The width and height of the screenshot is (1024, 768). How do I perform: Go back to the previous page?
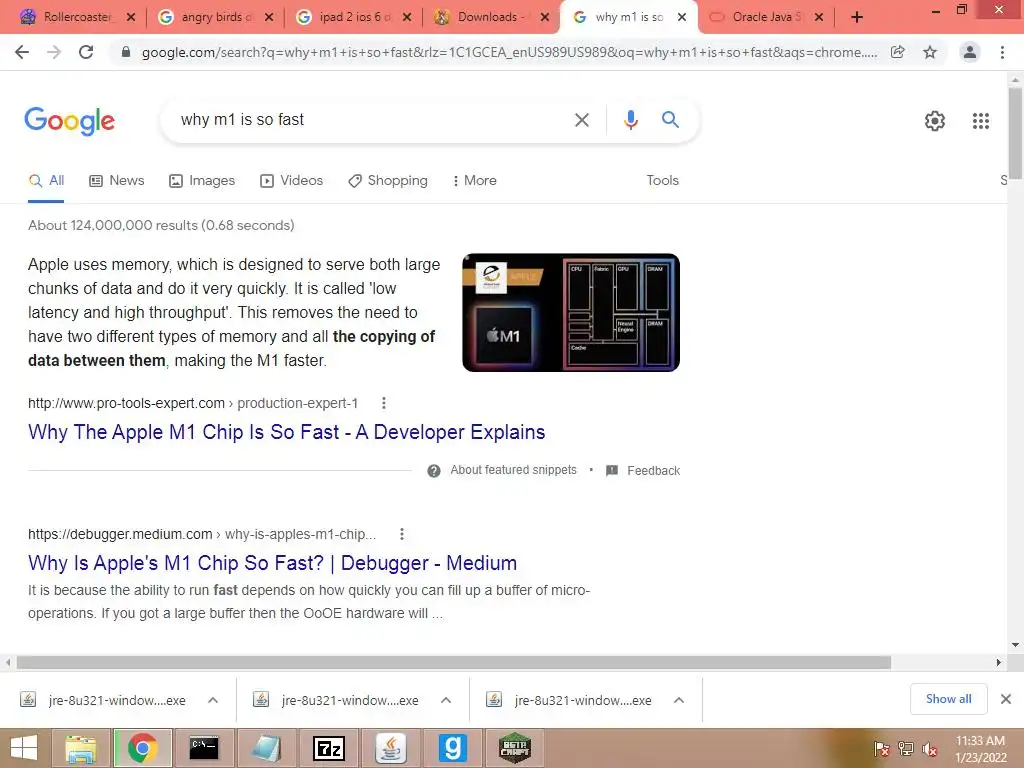pos(22,52)
